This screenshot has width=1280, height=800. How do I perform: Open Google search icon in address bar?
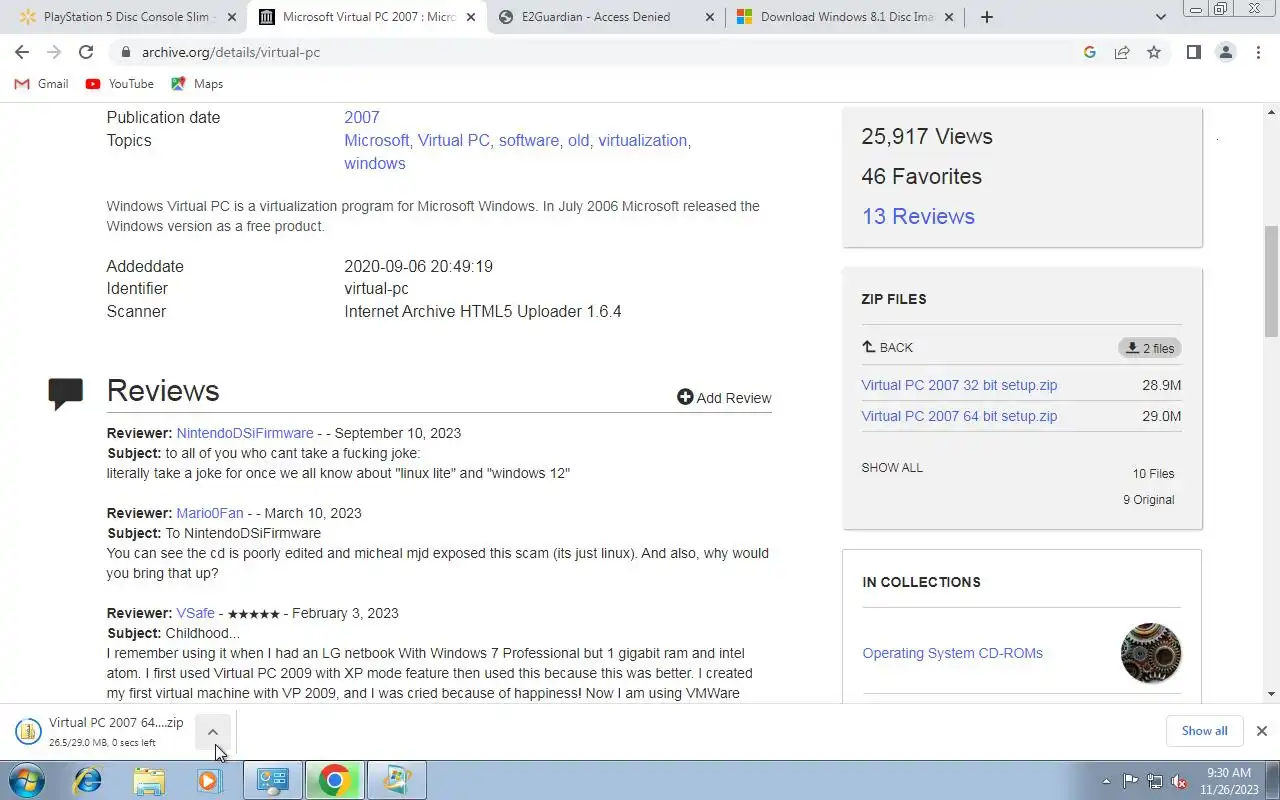(1090, 52)
